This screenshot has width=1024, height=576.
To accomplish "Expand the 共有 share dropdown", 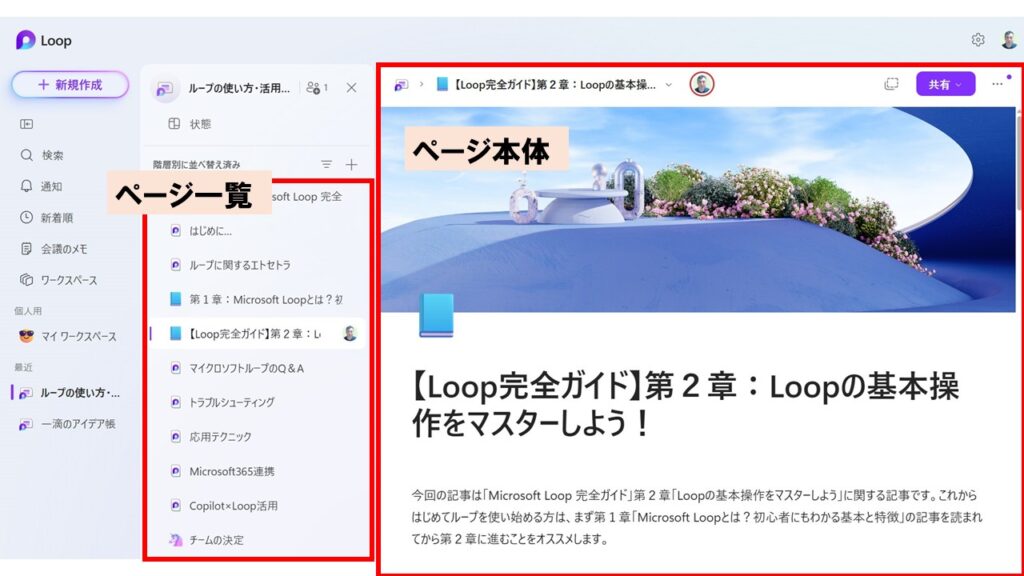I will (945, 84).
